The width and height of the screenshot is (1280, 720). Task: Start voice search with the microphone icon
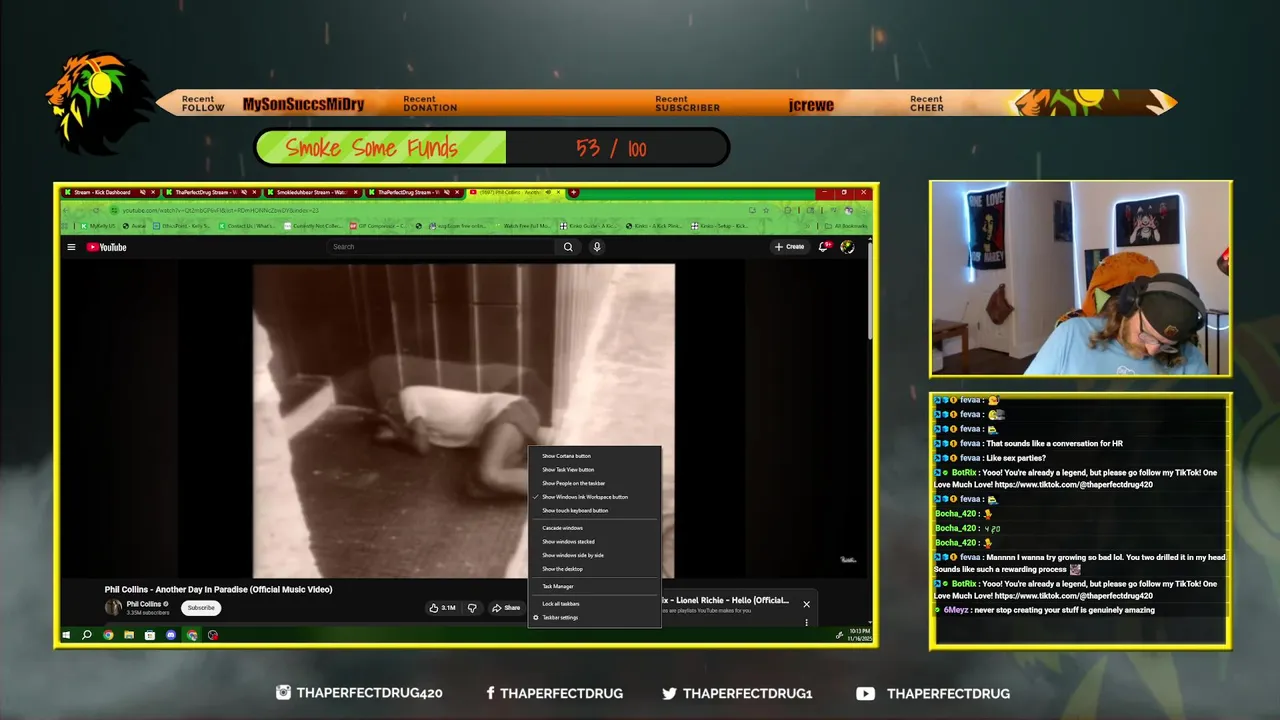pyautogui.click(x=597, y=247)
